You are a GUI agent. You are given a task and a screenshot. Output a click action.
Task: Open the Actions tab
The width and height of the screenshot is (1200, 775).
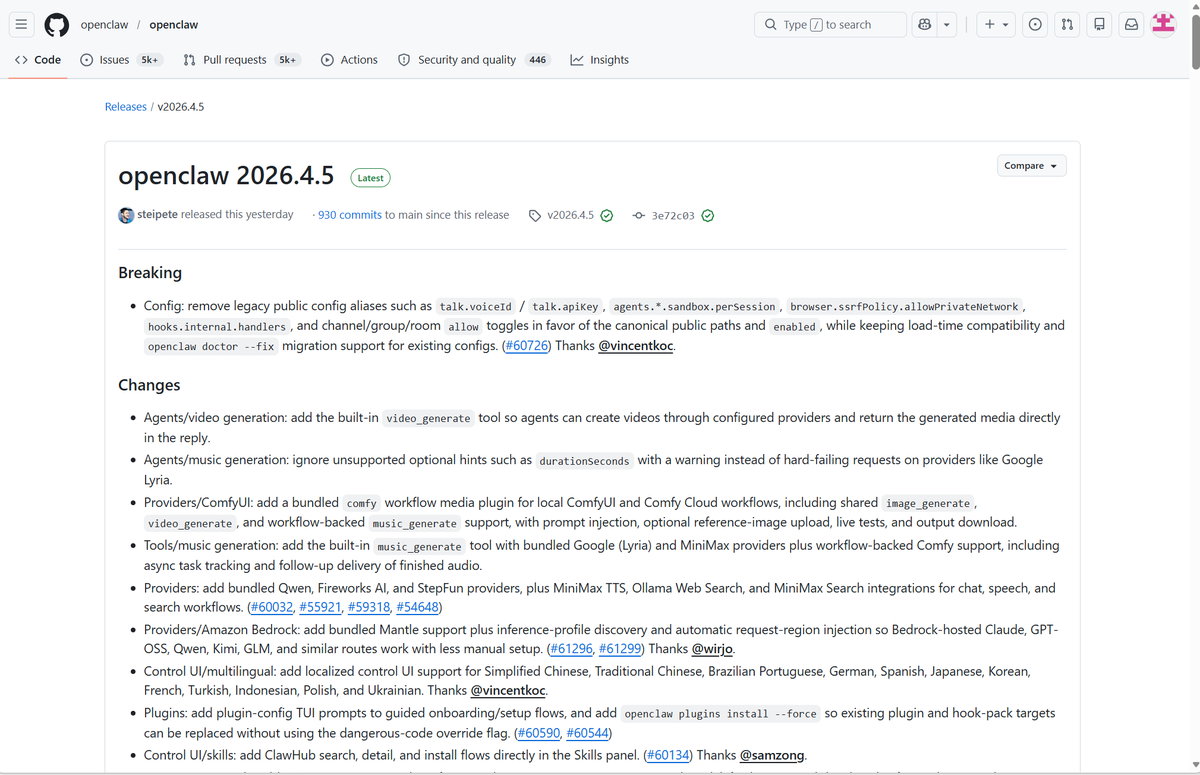coord(349,60)
